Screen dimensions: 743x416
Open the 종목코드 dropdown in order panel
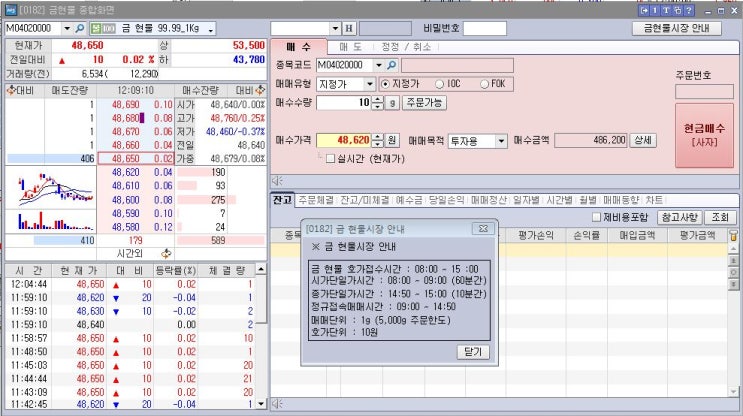tap(379, 65)
